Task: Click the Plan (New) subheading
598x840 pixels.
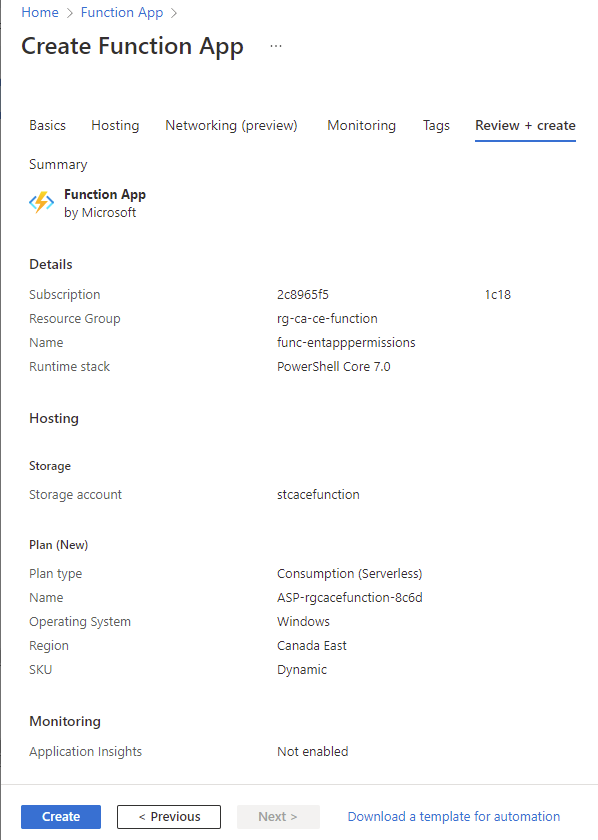Action: 58,545
